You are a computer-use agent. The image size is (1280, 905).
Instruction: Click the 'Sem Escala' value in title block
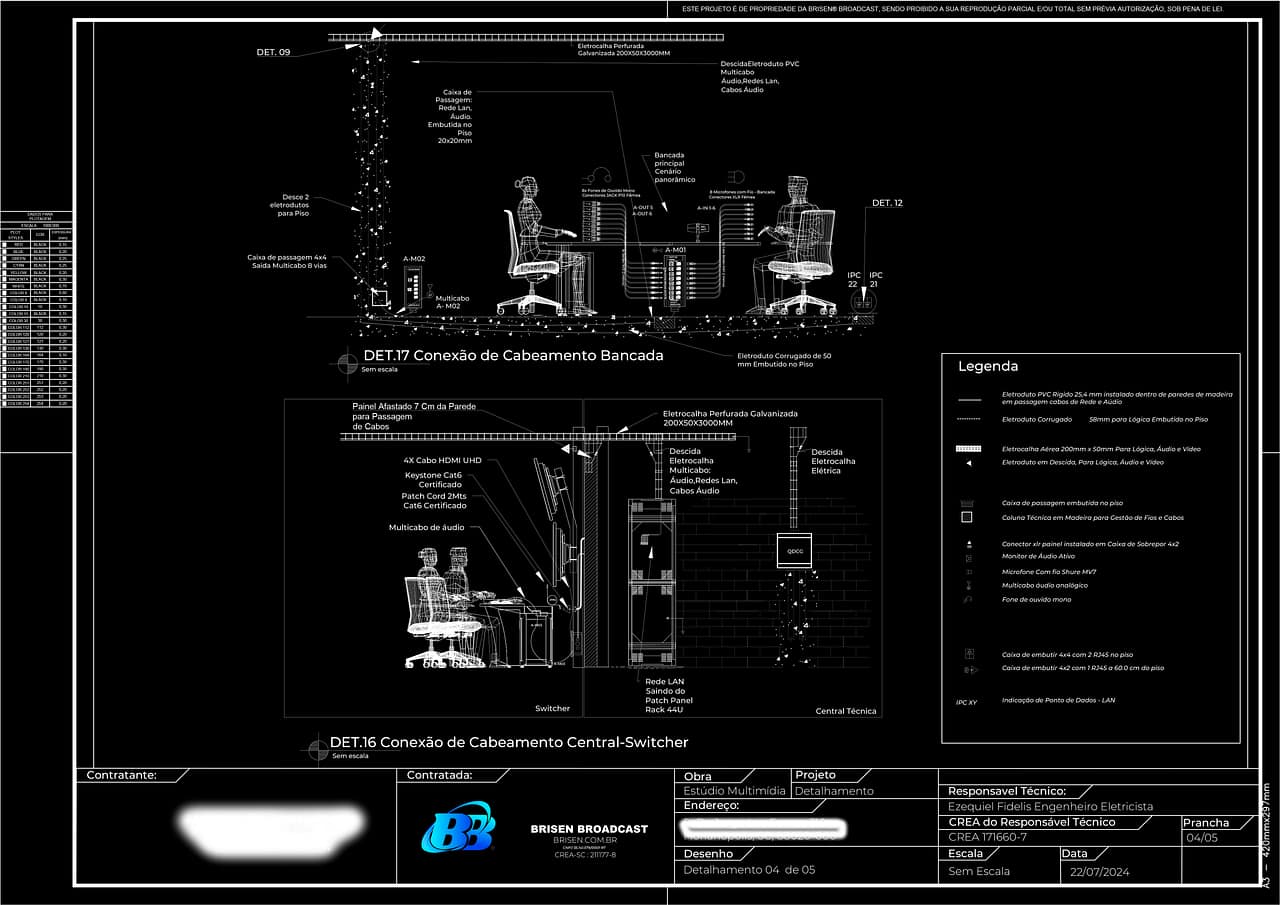[979, 871]
